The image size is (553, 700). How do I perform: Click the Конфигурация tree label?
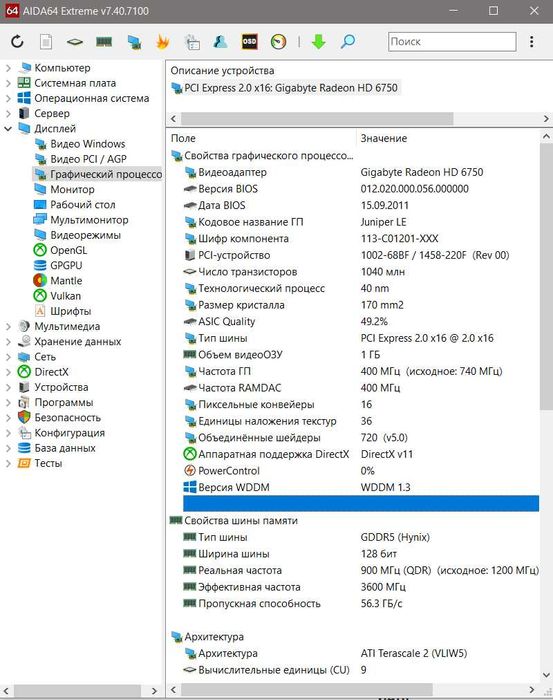[x=70, y=433]
